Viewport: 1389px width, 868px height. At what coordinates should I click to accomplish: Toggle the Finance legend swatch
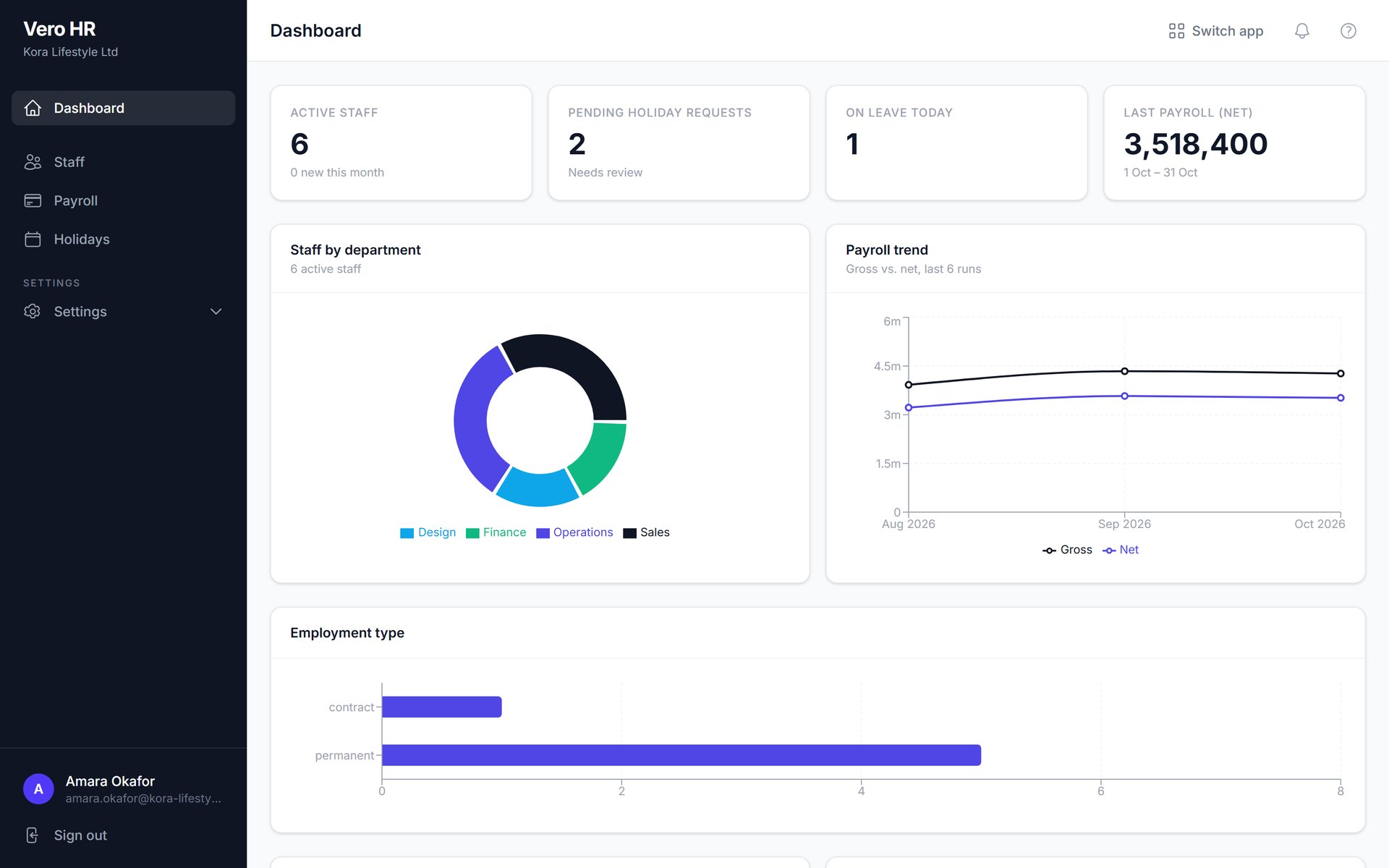point(472,533)
